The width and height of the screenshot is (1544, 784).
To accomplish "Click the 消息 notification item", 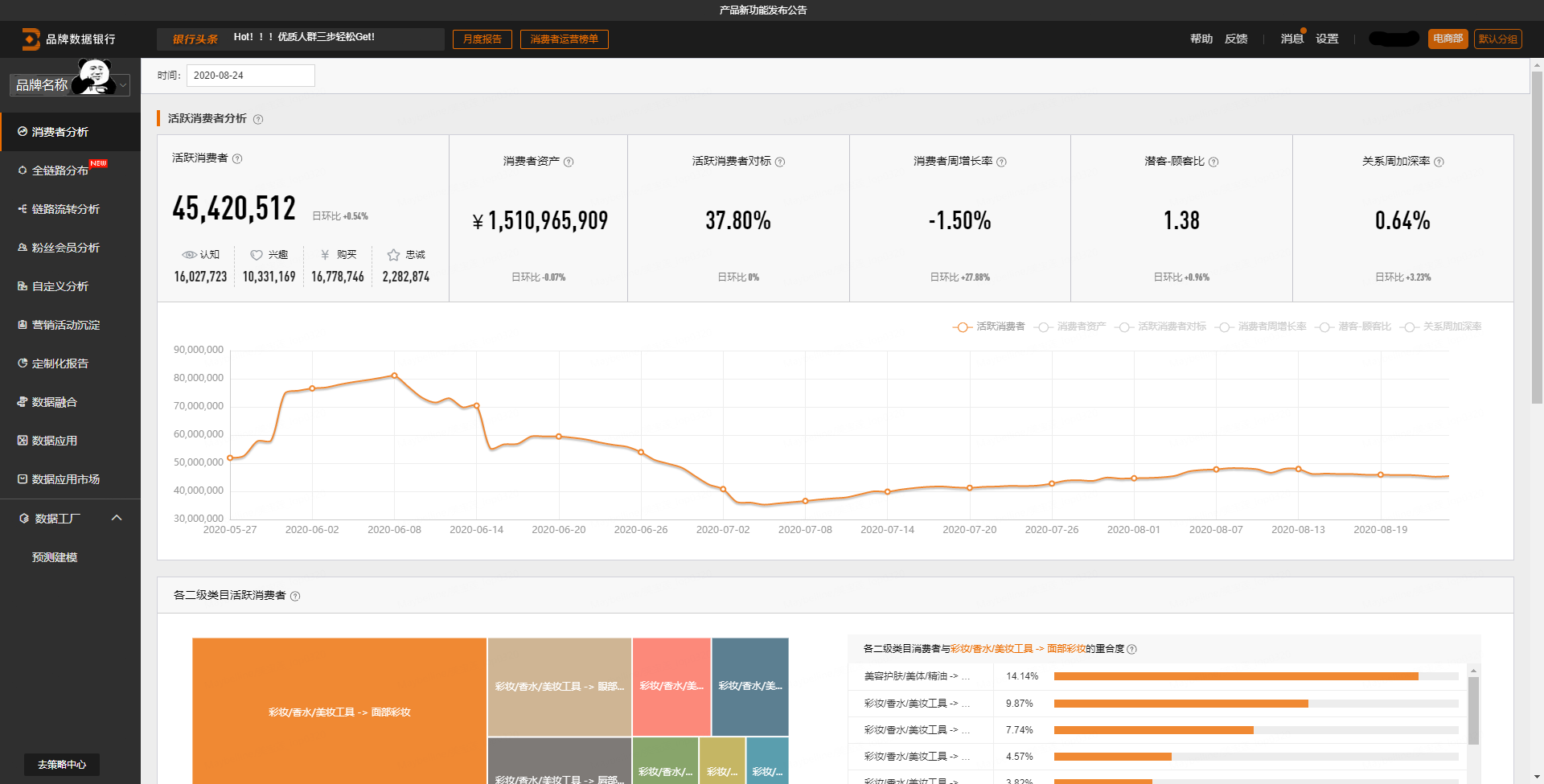I will tap(1291, 39).
